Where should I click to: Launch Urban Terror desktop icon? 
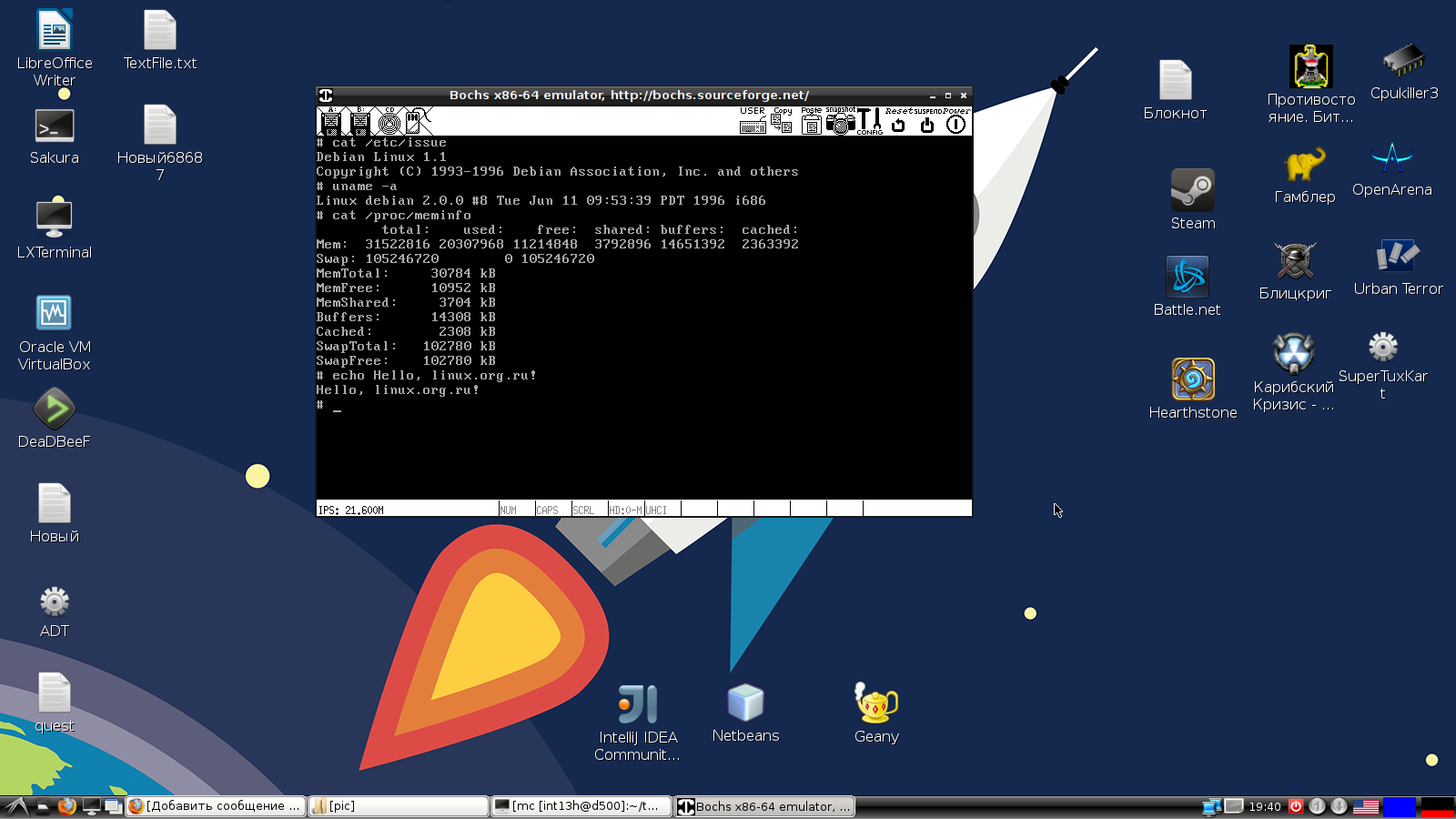(1399, 268)
